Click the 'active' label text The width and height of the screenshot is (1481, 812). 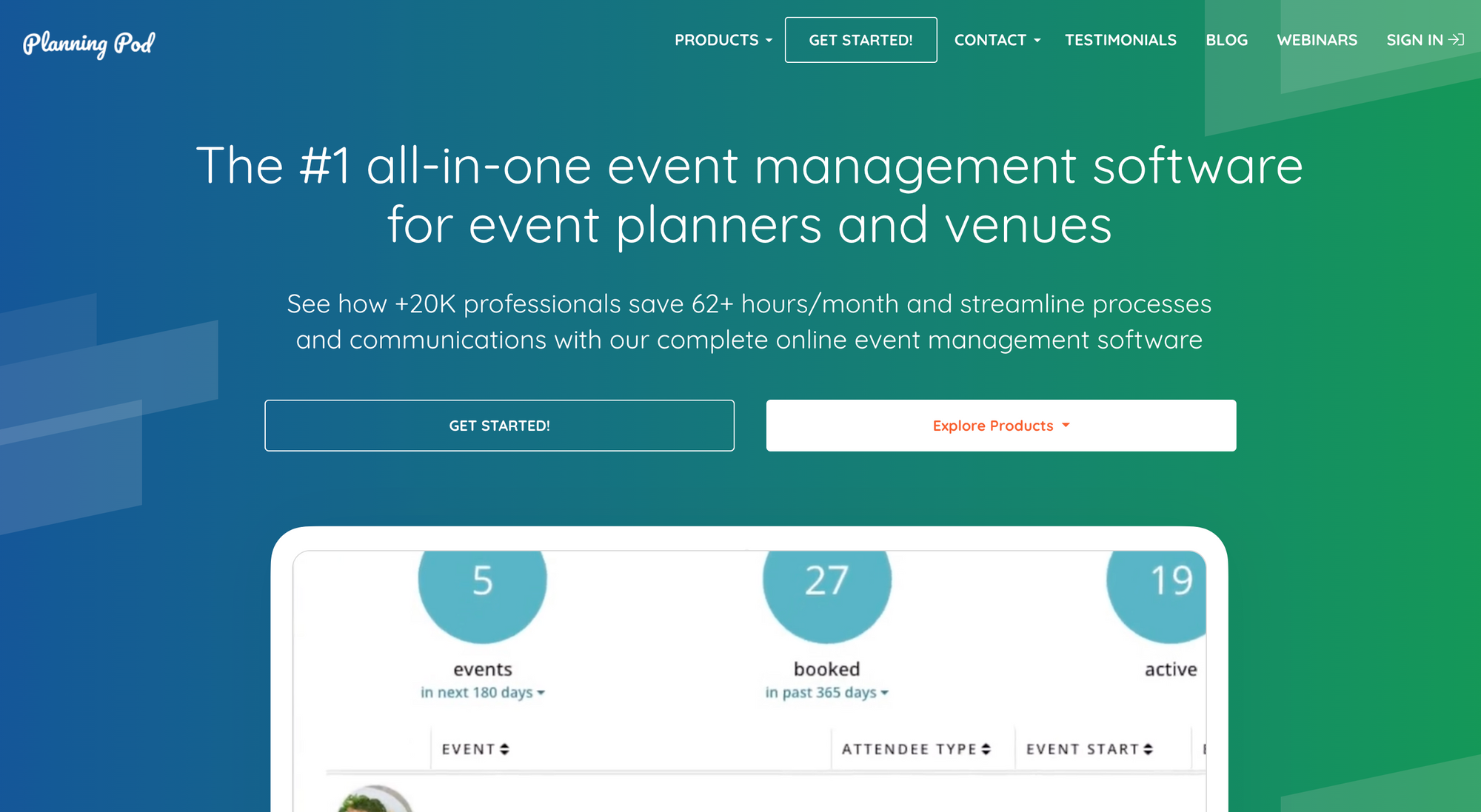click(x=1171, y=669)
